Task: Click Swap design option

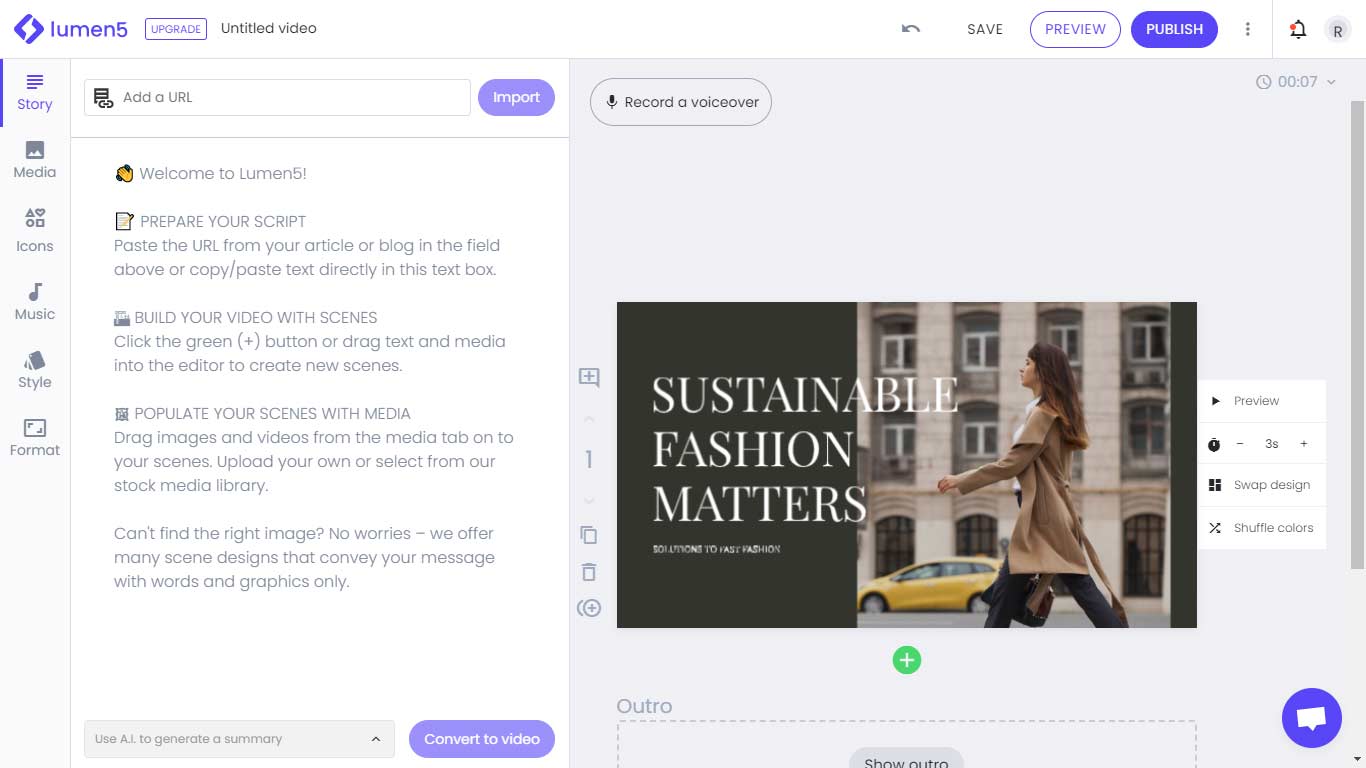Action: [1262, 485]
